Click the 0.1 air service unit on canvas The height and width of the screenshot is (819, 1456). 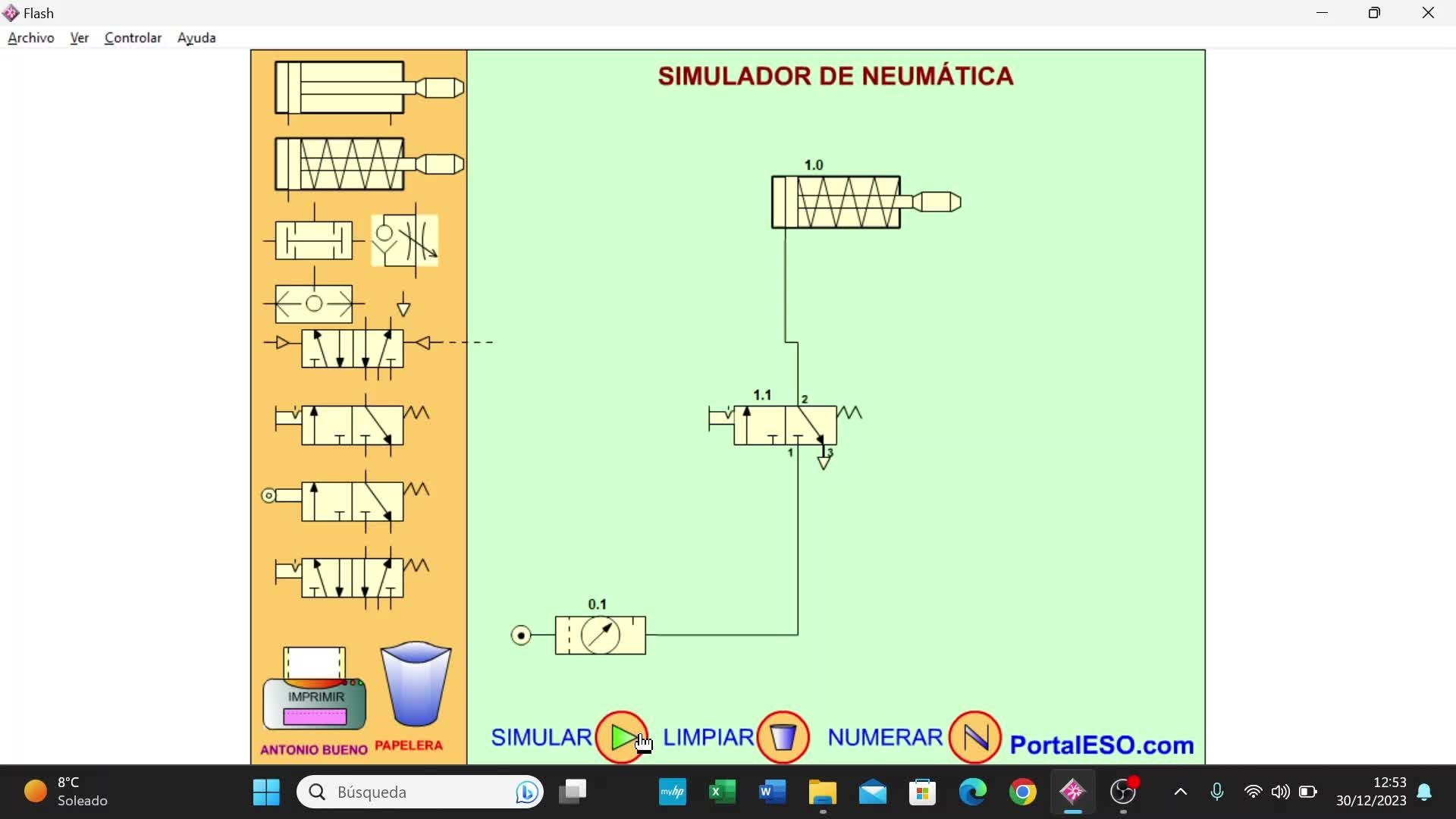click(600, 635)
